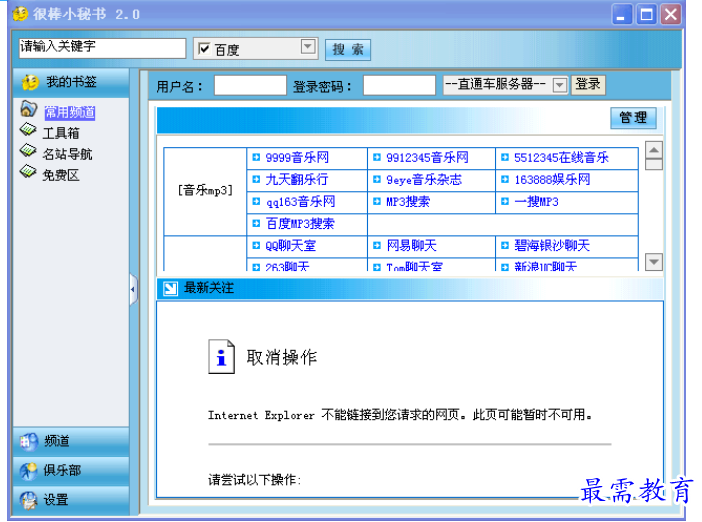Click the bullet icon before 一搜MP3
This screenshot has width=702, height=522.
[x=505, y=201]
